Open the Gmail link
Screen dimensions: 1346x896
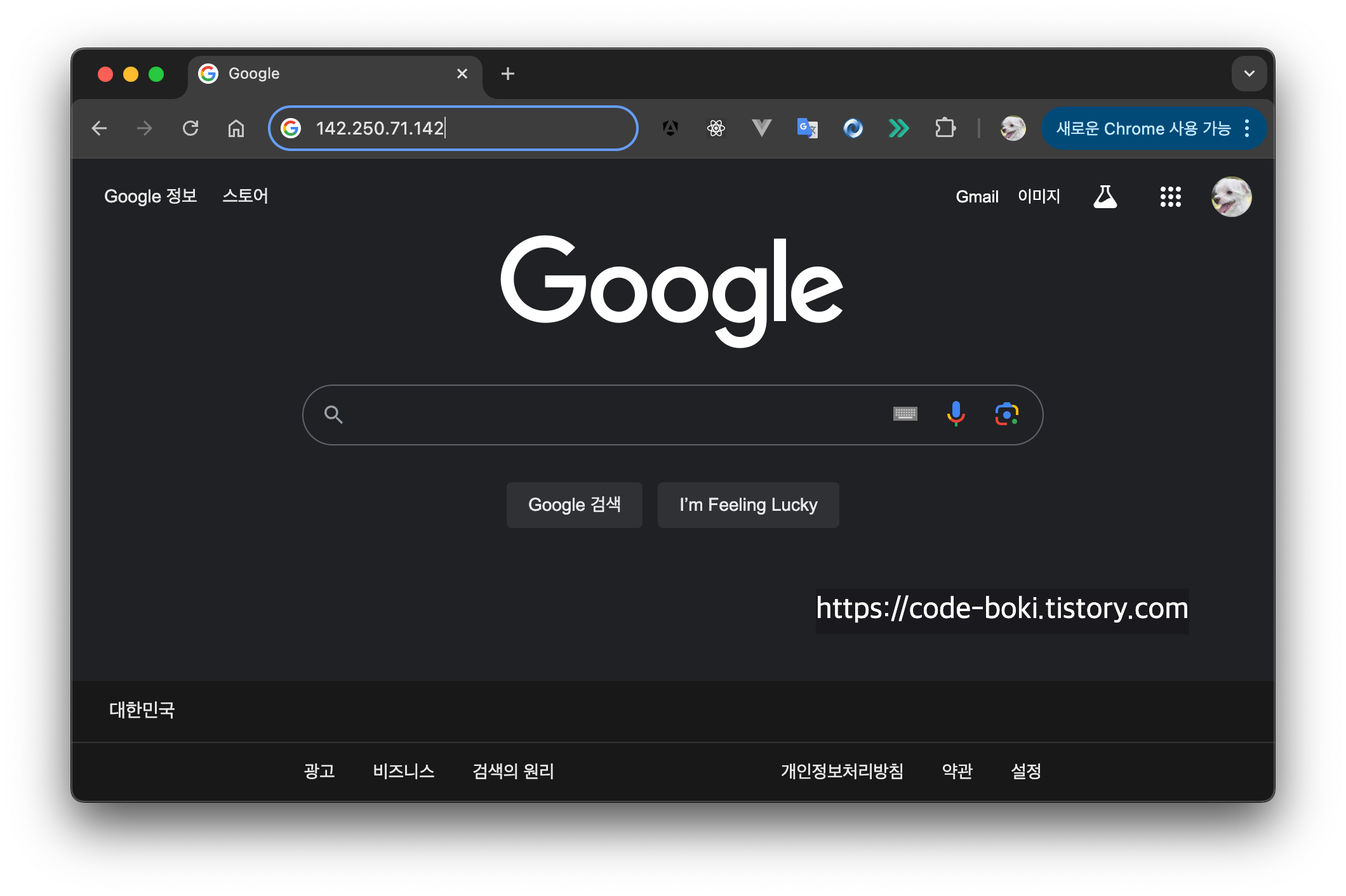click(976, 197)
